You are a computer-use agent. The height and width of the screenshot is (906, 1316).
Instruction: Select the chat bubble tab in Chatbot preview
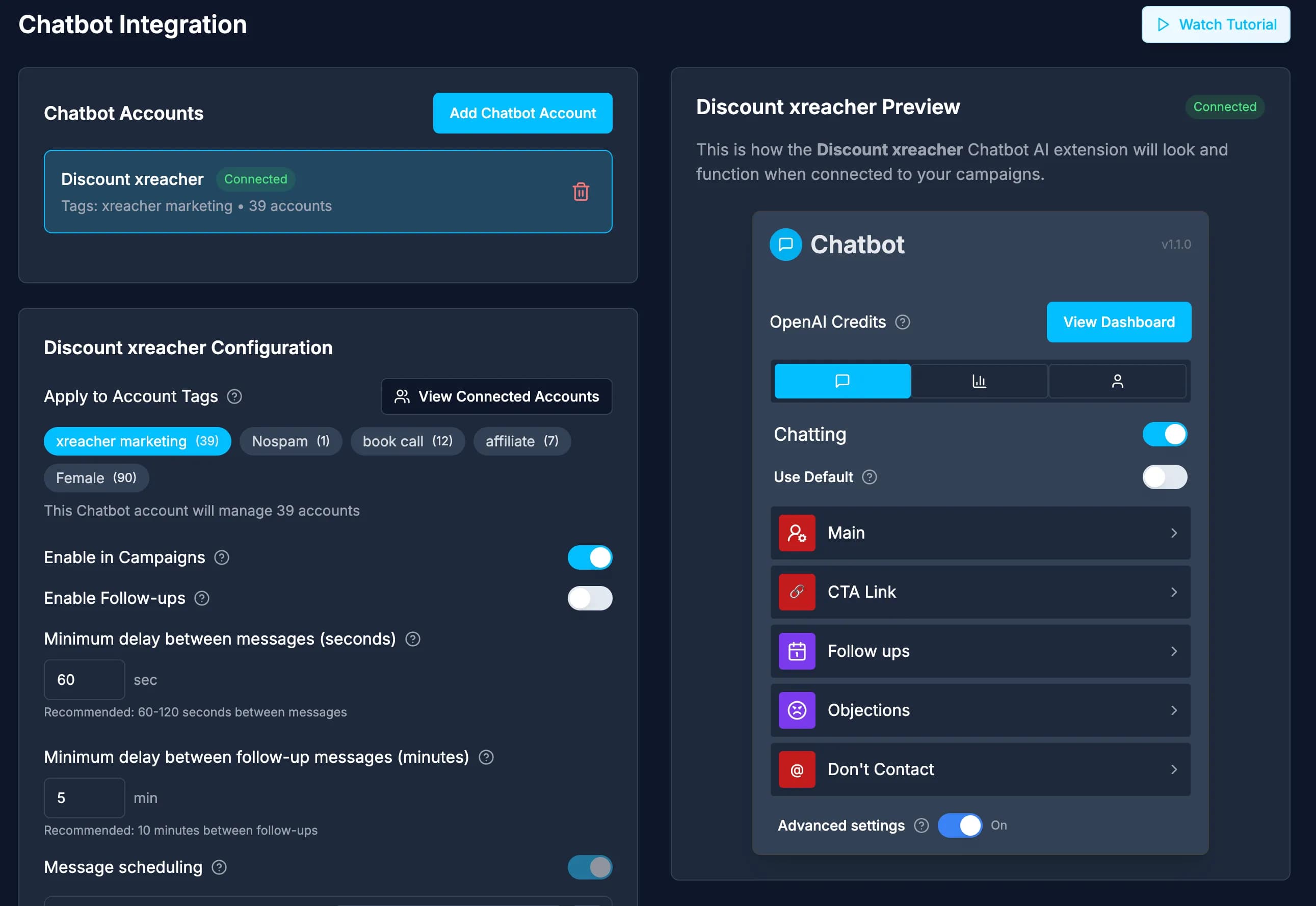point(842,381)
